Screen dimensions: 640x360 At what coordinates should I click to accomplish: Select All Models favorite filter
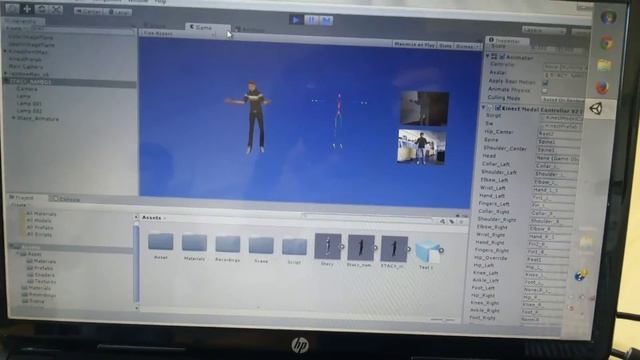[39, 220]
